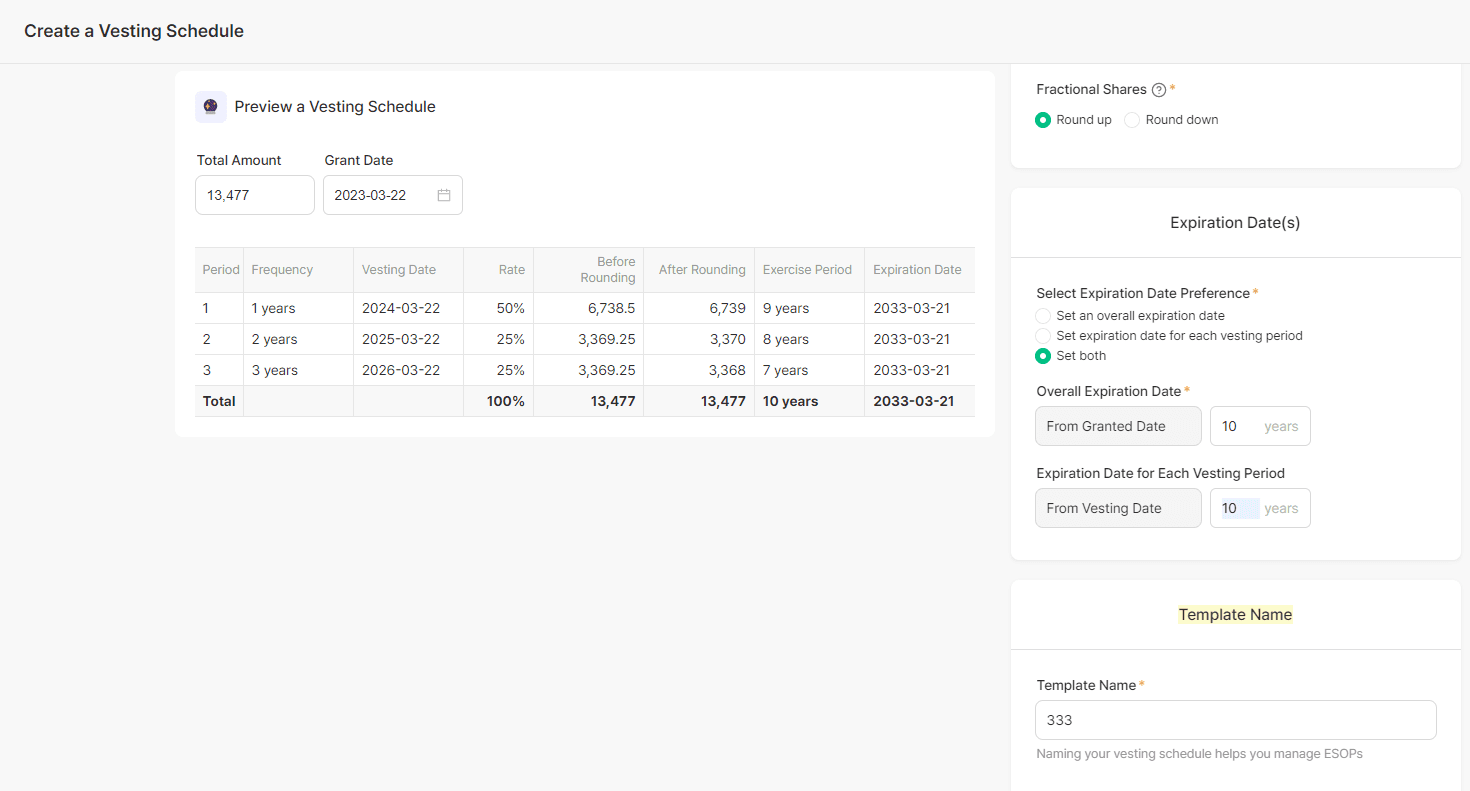Click the Create a Vesting Schedule page title

click(x=133, y=31)
